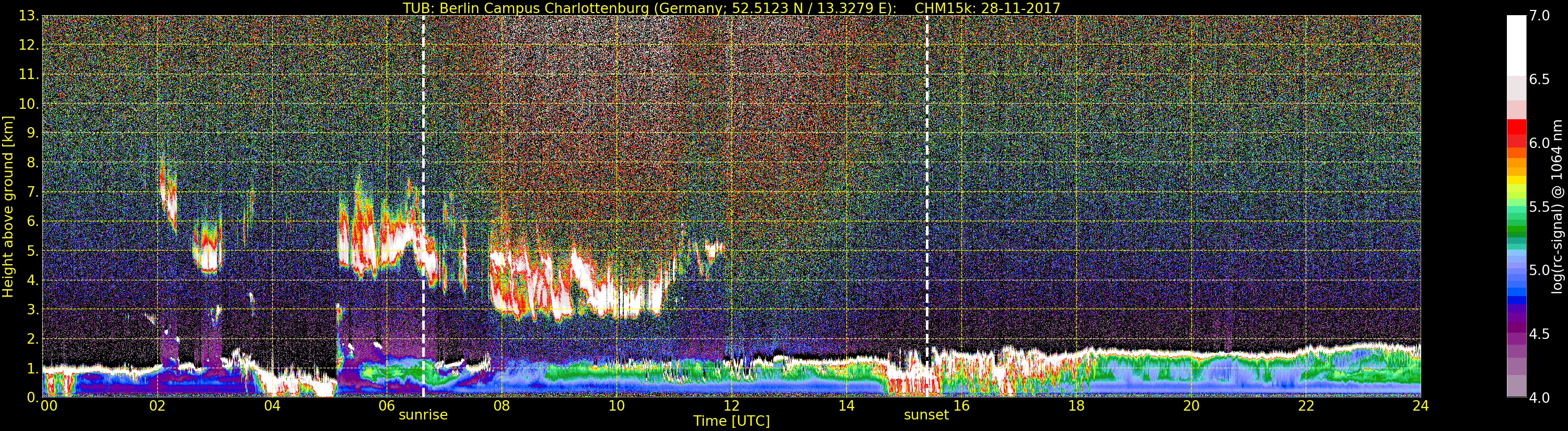The image size is (1568, 431).
Task: Click the height axis tick label '7.'
Action: pyautogui.click(x=33, y=192)
